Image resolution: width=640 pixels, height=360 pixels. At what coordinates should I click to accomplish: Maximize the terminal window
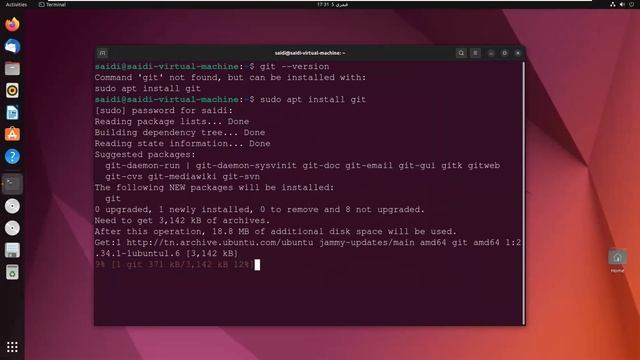[504, 53]
